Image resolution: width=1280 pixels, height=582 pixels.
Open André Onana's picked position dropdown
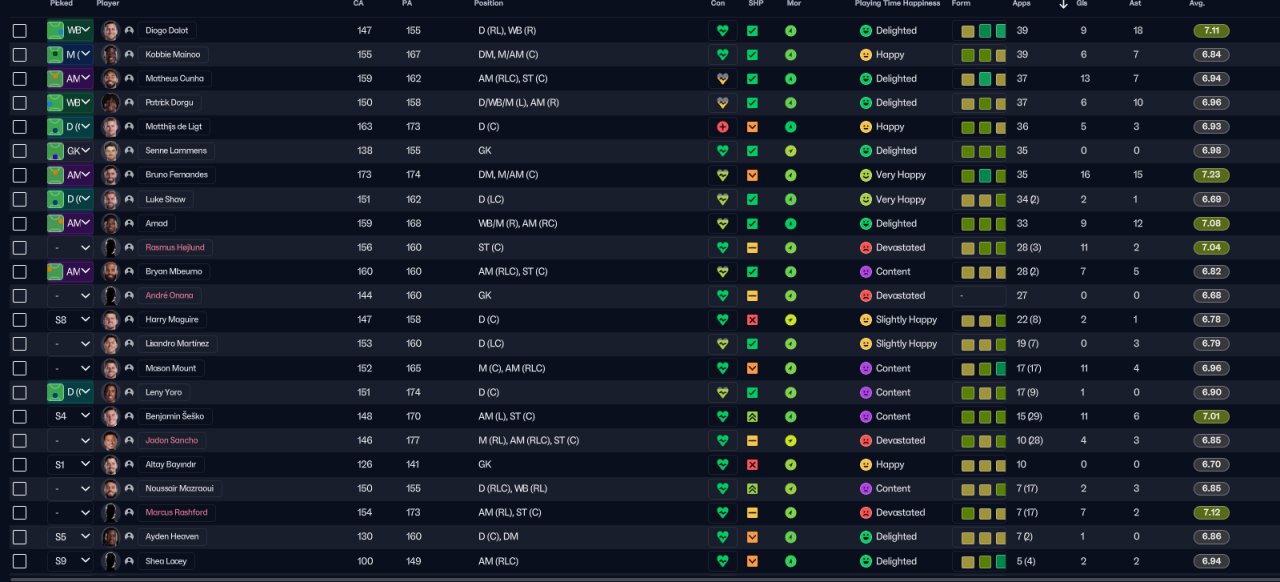[70, 296]
